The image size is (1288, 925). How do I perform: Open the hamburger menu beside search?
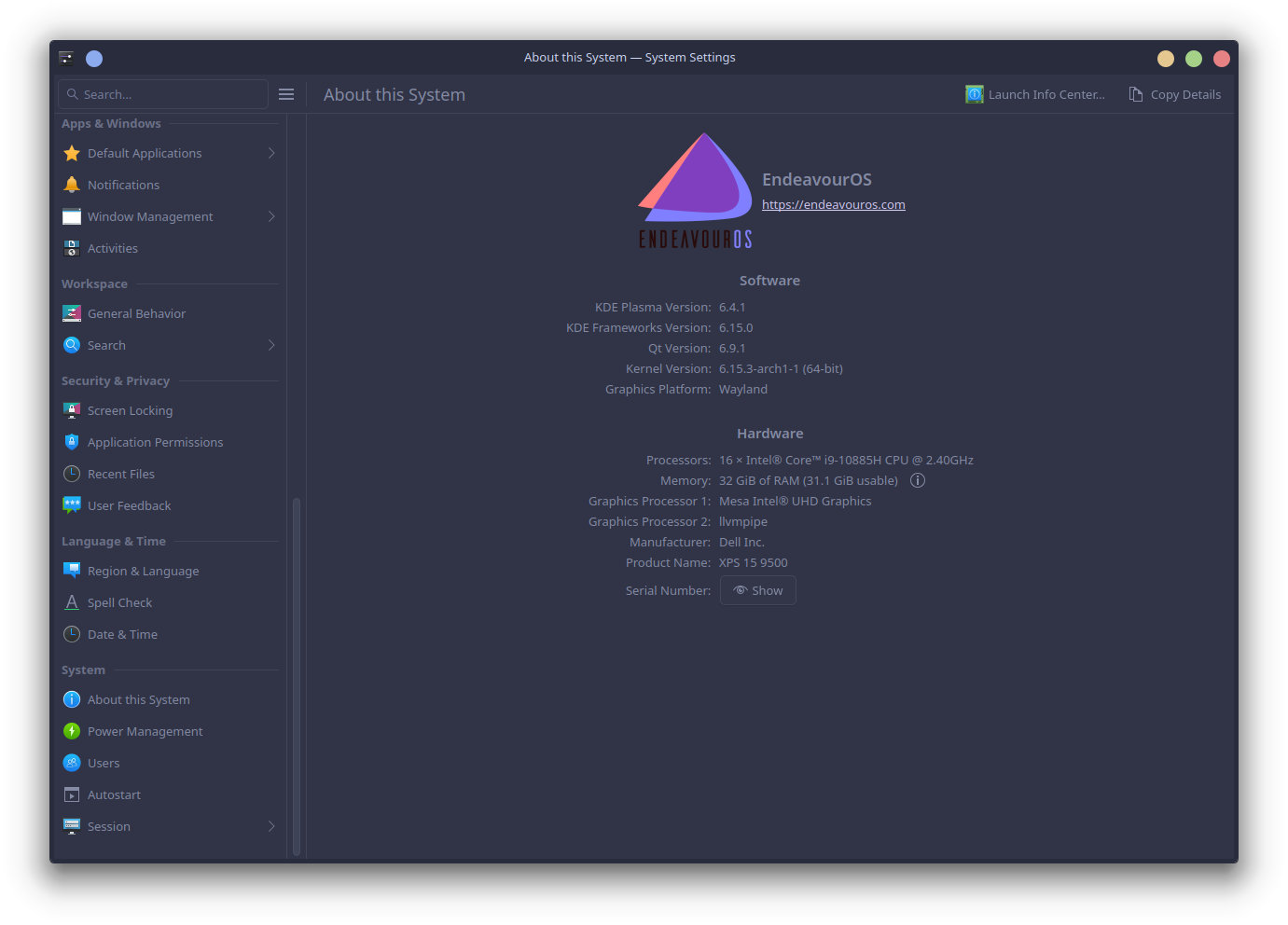click(286, 94)
